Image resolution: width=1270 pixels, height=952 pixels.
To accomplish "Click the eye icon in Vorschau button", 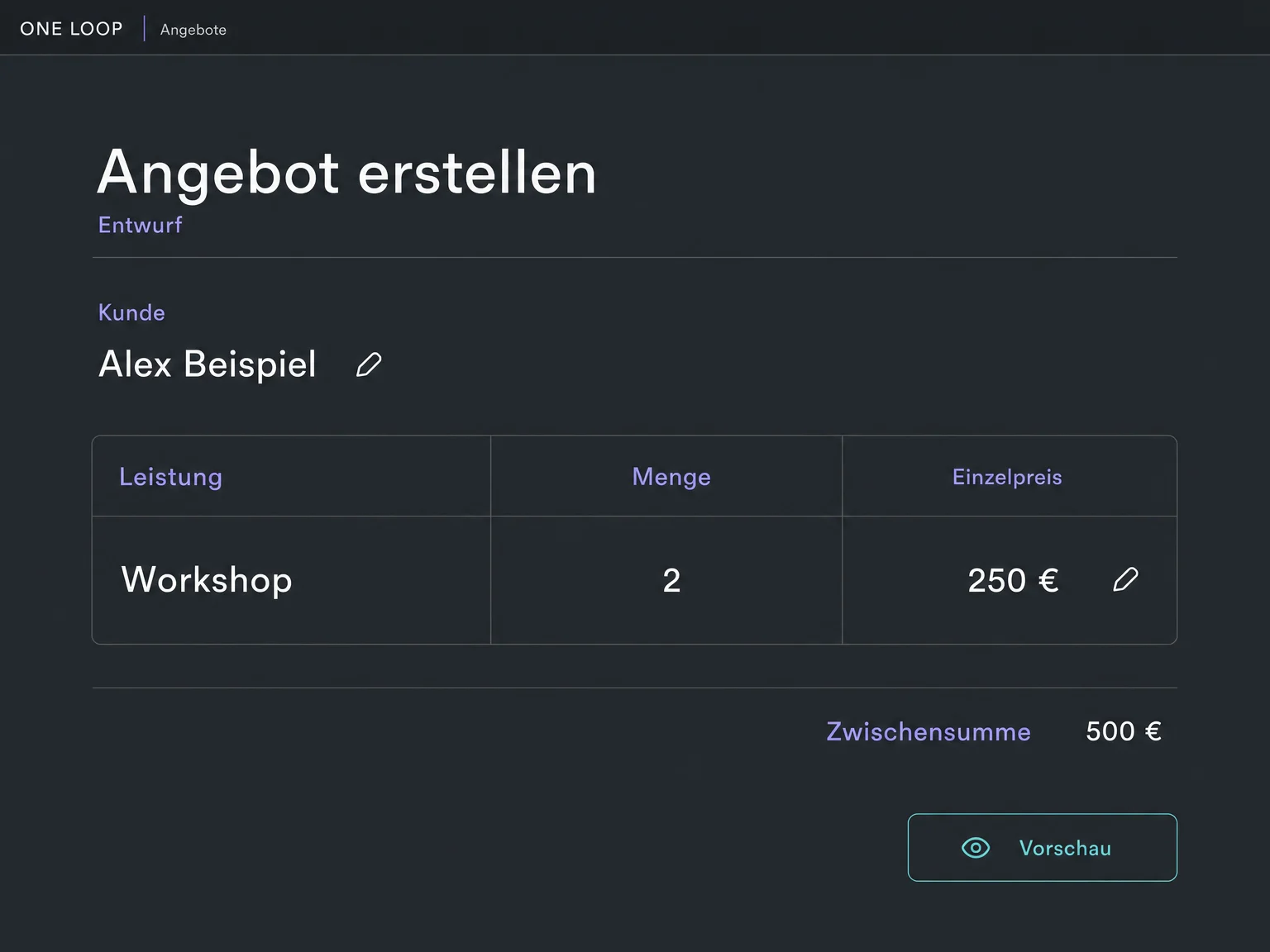I will [976, 848].
